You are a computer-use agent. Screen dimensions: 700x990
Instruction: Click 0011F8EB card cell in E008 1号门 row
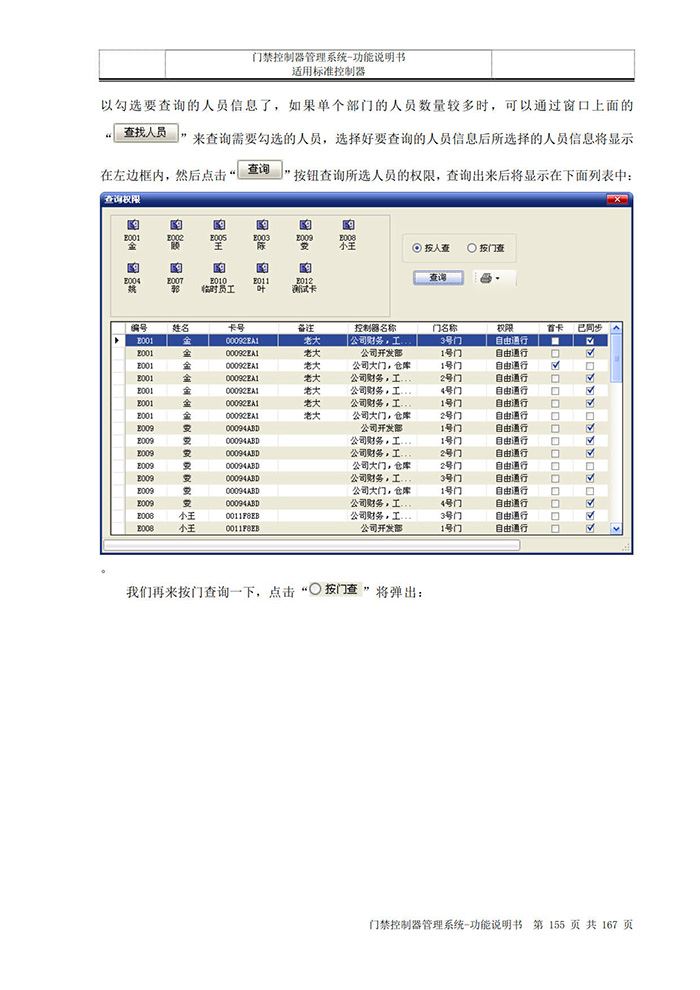point(242,528)
